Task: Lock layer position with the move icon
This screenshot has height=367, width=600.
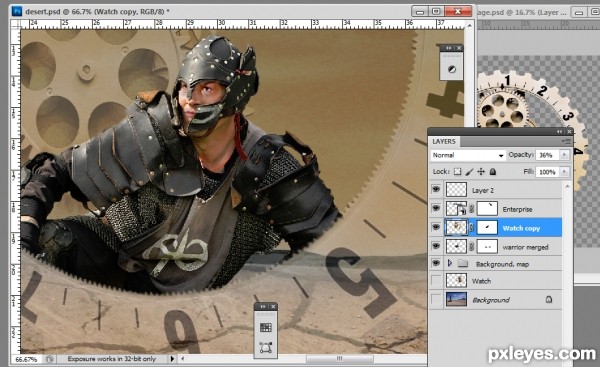Action: pyautogui.click(x=481, y=172)
